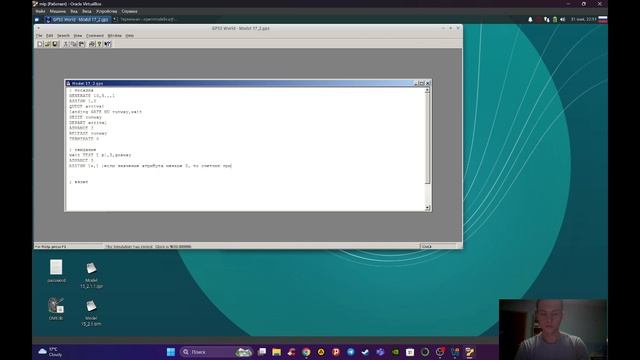Click notification bell in guest panel

530,19
